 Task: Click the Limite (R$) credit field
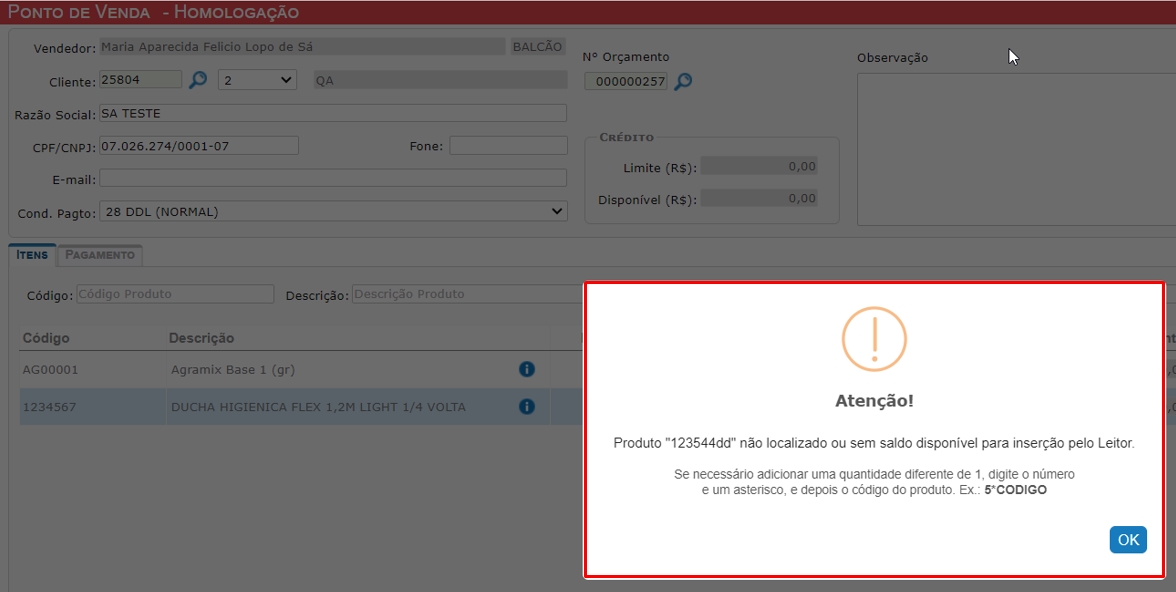[x=759, y=167]
